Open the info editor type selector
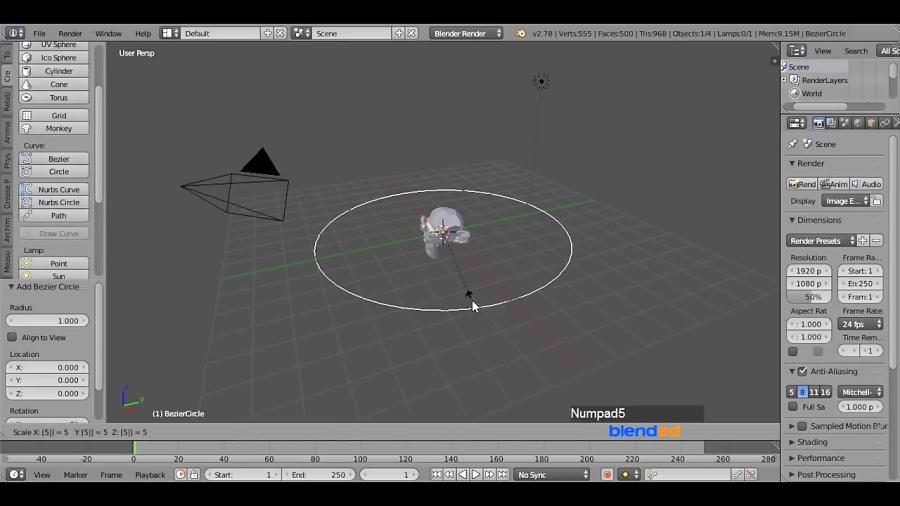Image resolution: width=900 pixels, height=506 pixels. pos(15,33)
